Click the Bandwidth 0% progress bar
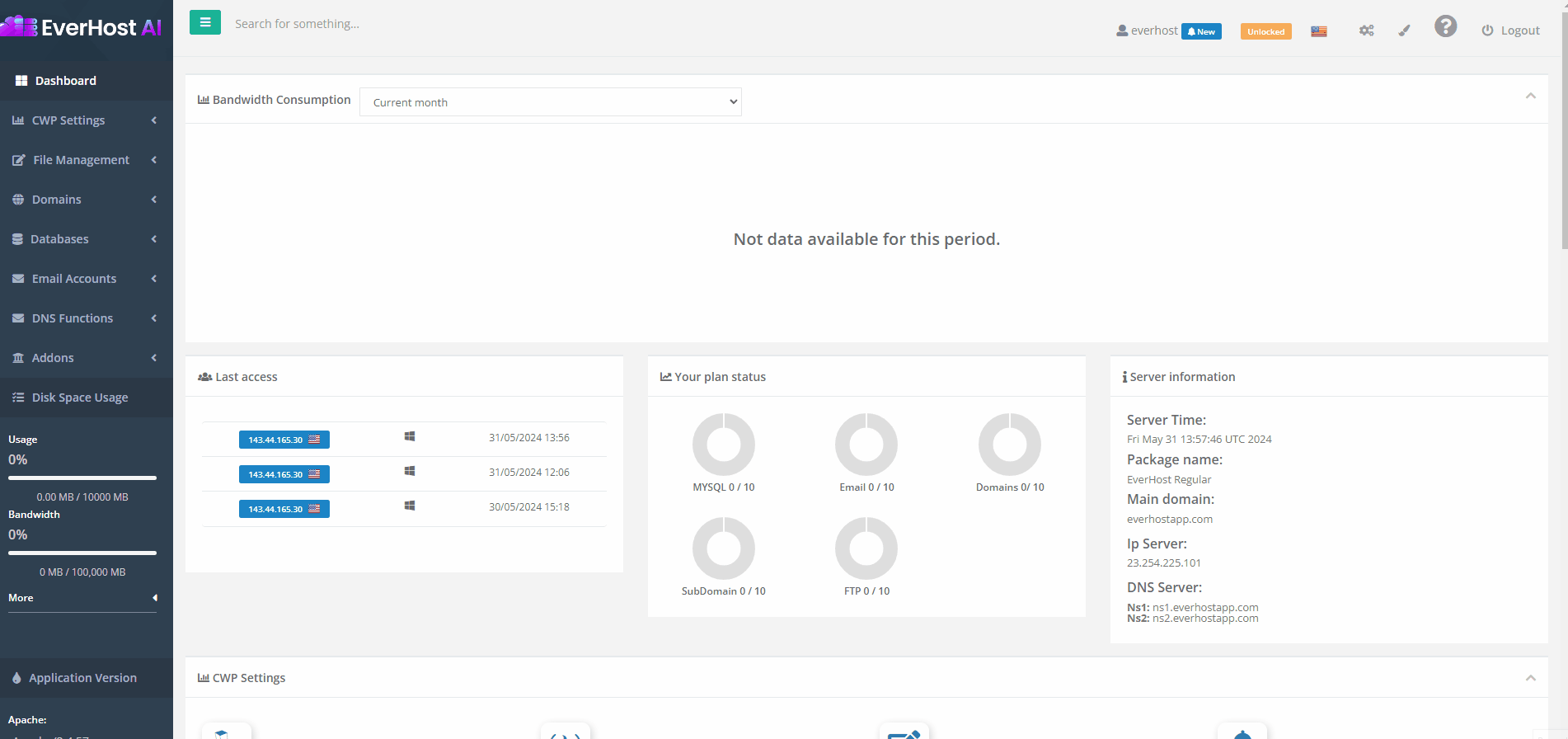This screenshot has height=739, width=1568. coord(82,553)
